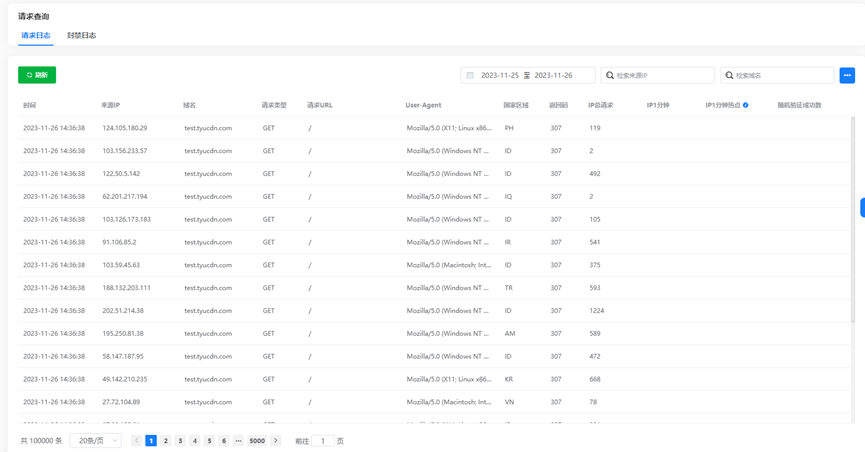
Task: Open the blue more-options ellipsis button
Action: [847, 75]
